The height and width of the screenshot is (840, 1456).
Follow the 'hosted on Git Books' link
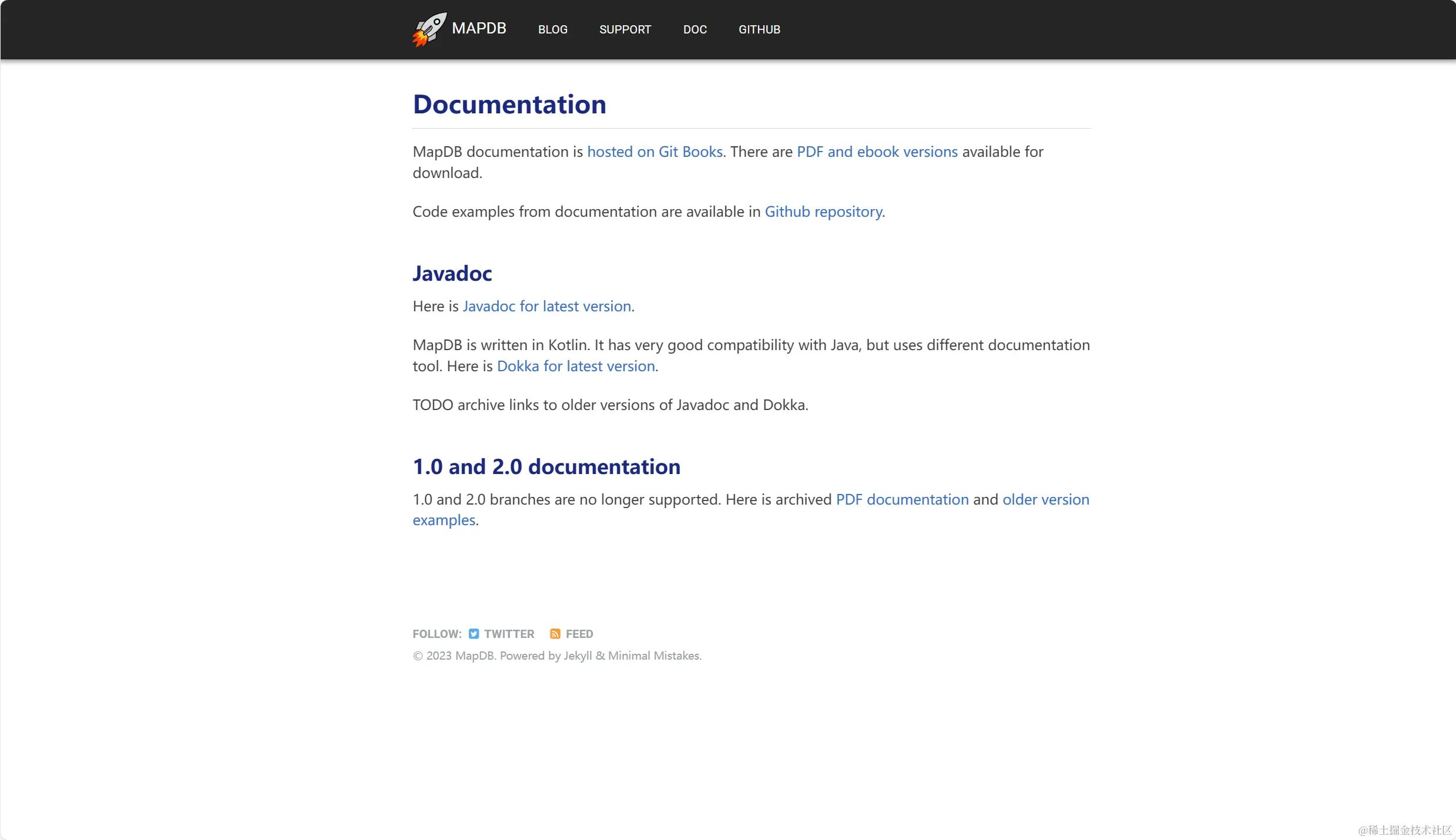point(655,152)
